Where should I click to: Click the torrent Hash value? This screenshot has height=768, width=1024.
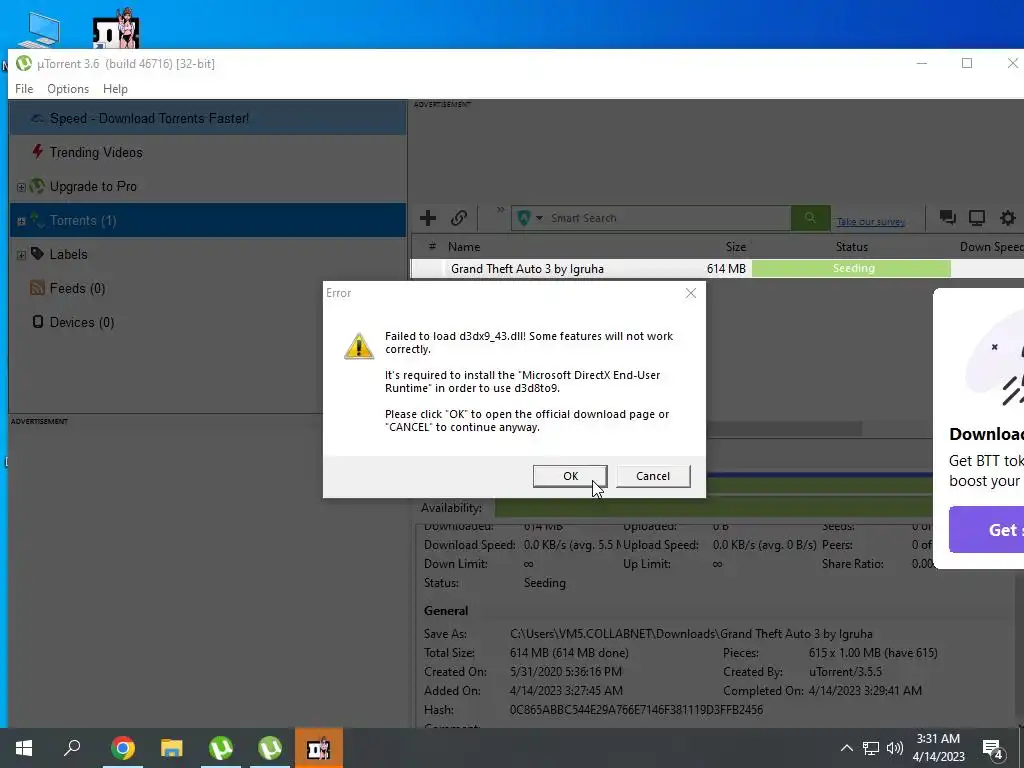[636, 709]
